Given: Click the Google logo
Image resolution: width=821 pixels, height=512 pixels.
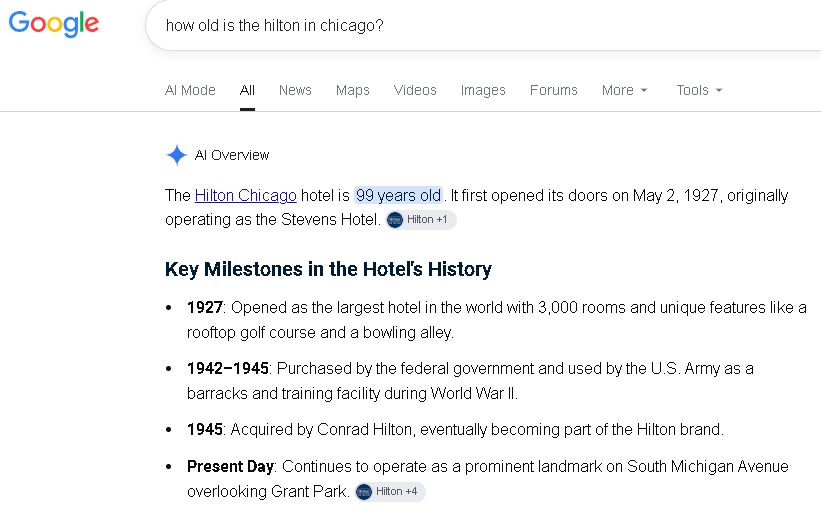Looking at the screenshot, I should coord(54,24).
